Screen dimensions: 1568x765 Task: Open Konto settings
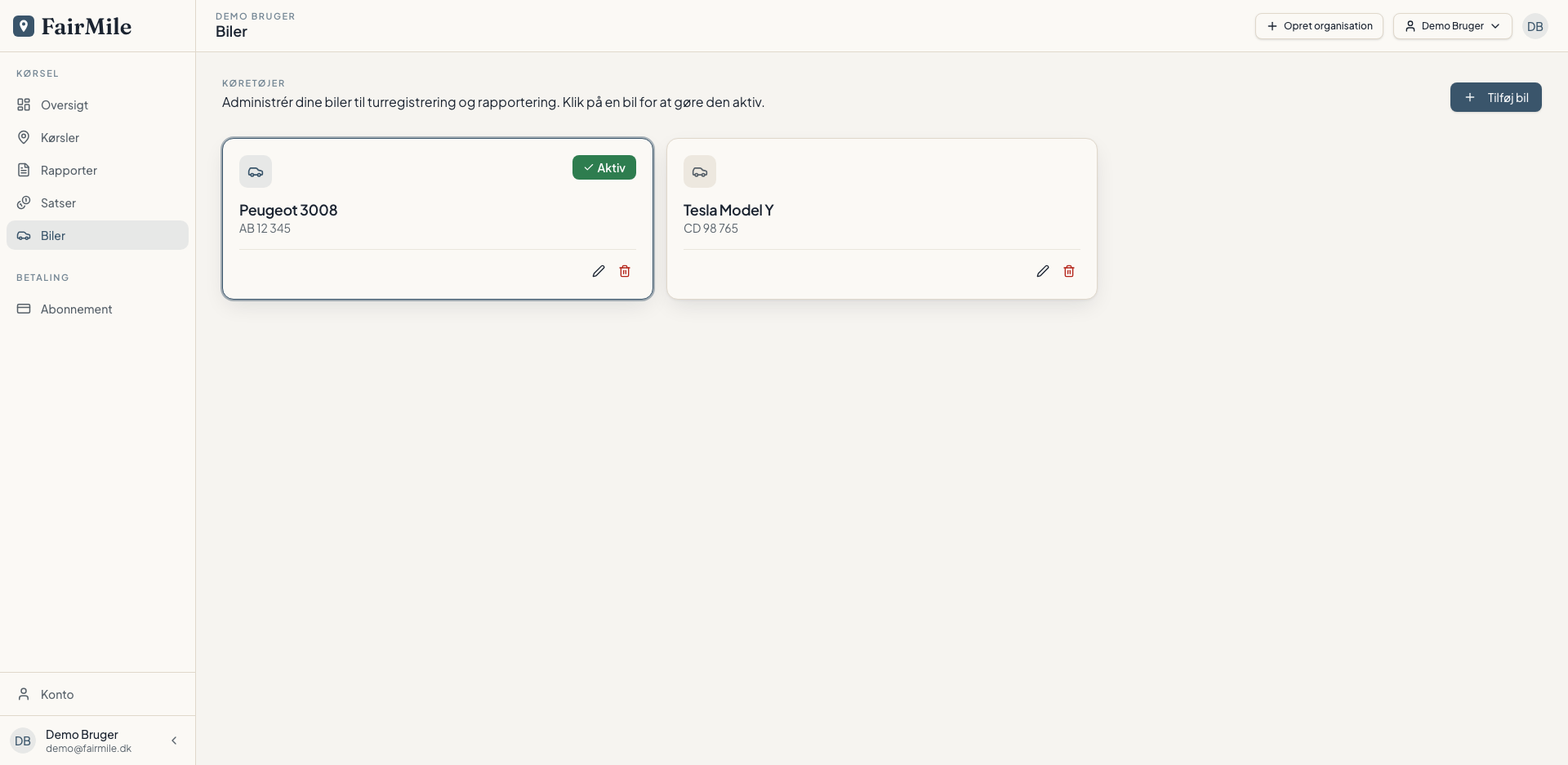97,694
